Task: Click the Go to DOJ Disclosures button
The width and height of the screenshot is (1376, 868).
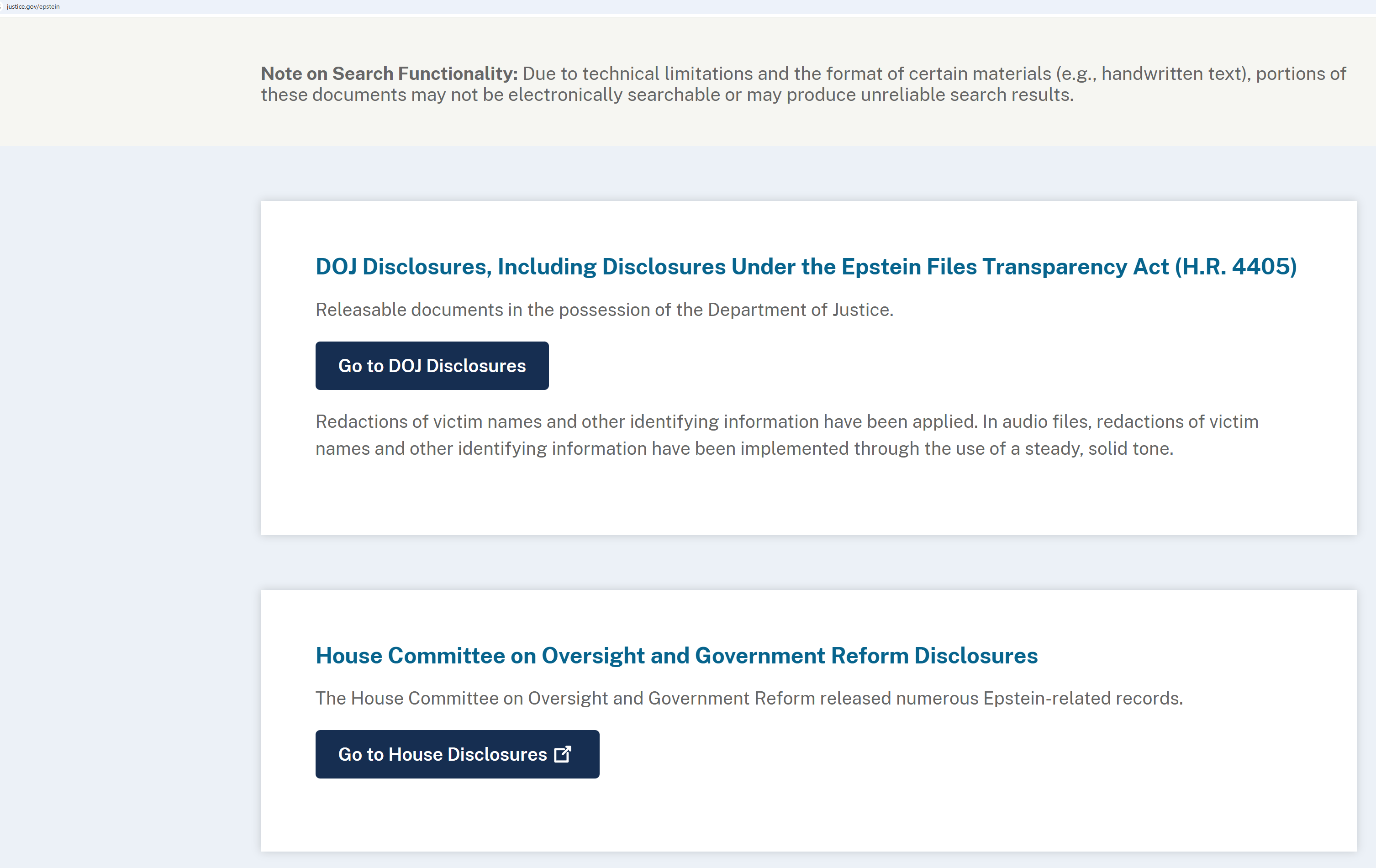Action: (432, 366)
